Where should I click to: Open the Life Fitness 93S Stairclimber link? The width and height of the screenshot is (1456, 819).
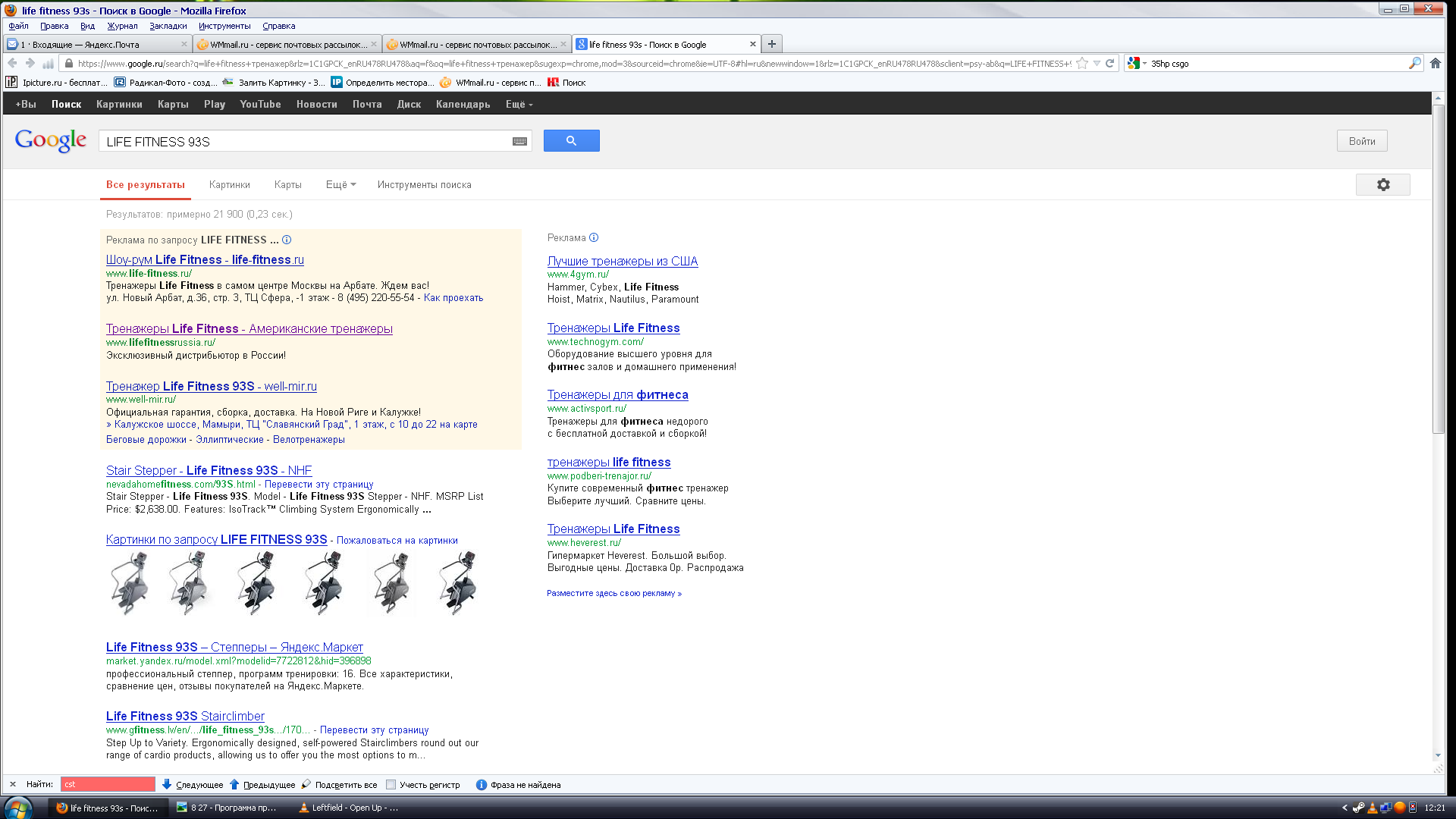point(185,716)
